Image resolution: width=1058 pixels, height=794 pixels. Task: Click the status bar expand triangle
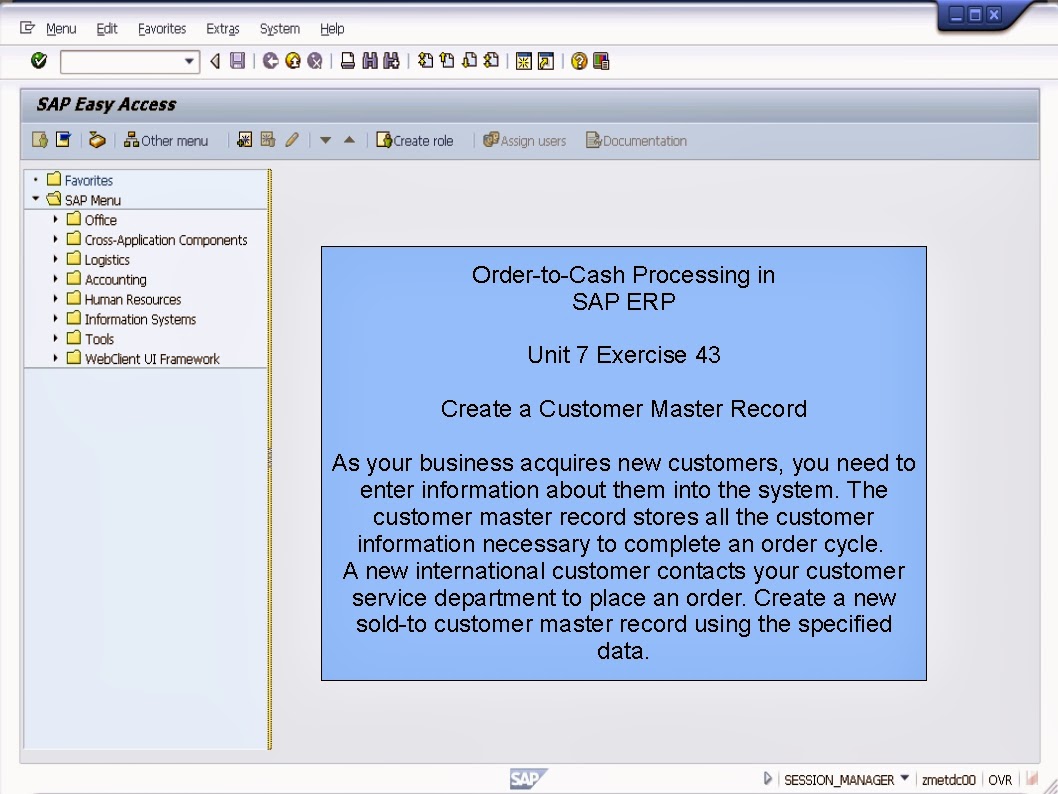pos(767,778)
